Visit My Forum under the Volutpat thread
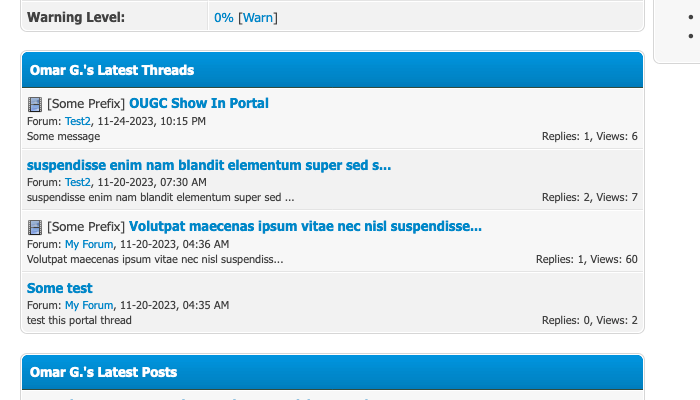700x400 pixels. point(89,244)
